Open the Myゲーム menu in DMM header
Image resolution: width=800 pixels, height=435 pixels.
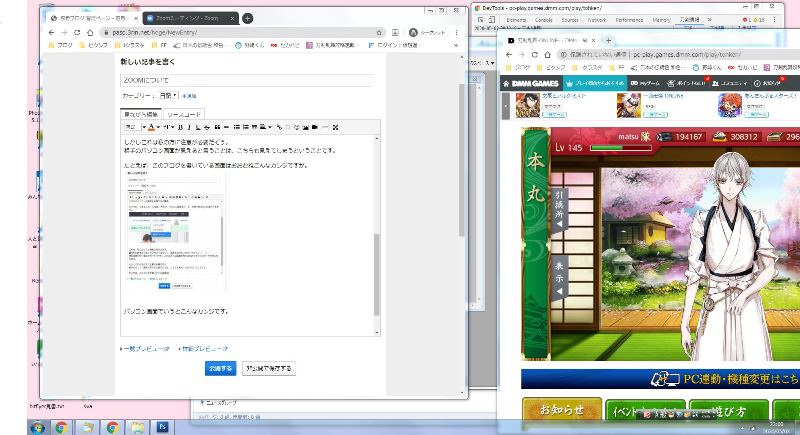tap(645, 83)
